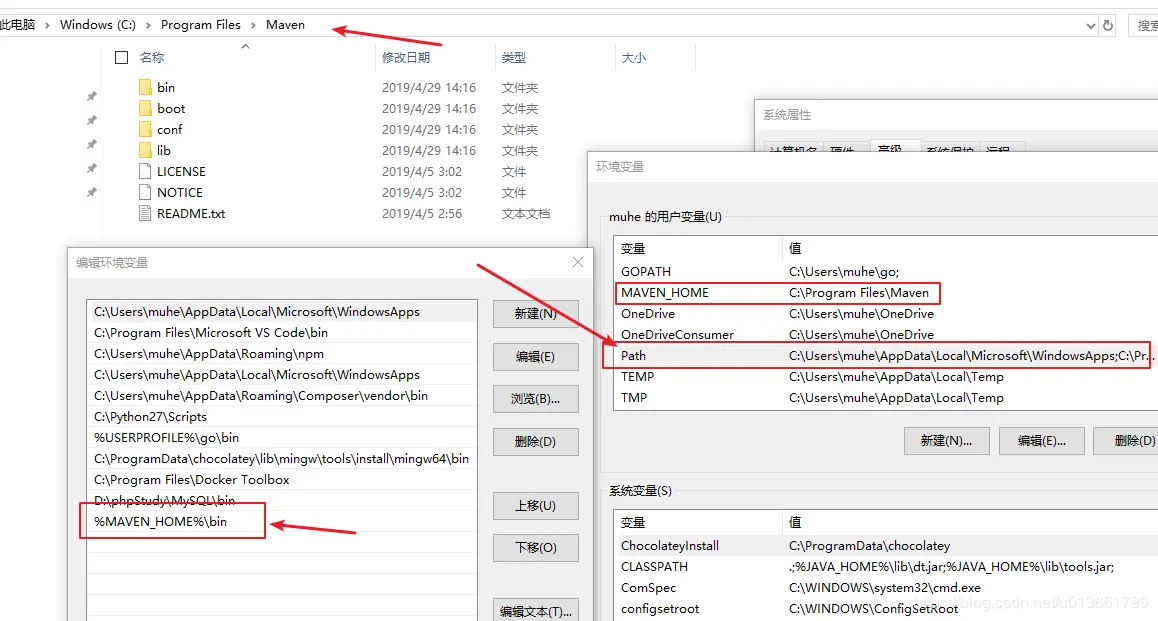
Task: Click the Maven breadcrumb
Action: coord(285,24)
